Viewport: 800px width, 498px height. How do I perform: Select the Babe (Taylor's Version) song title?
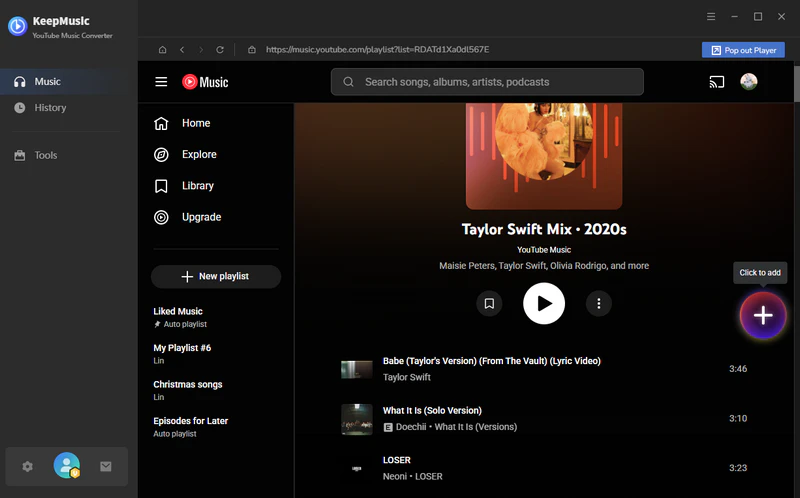[492, 361]
